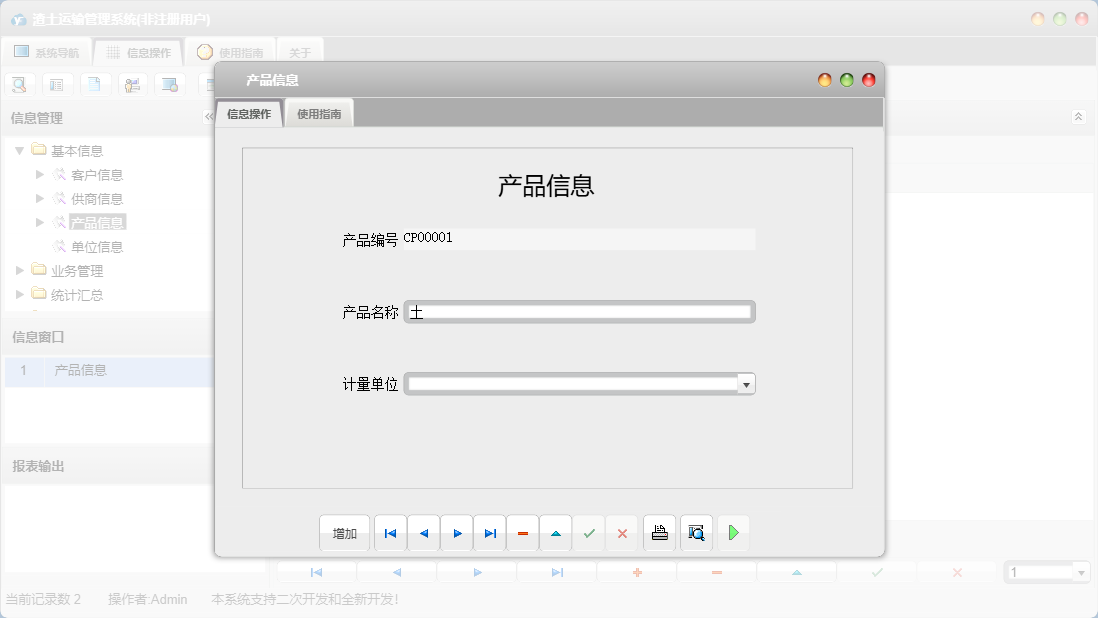
Task: Go to the previous record
Action: 423,533
